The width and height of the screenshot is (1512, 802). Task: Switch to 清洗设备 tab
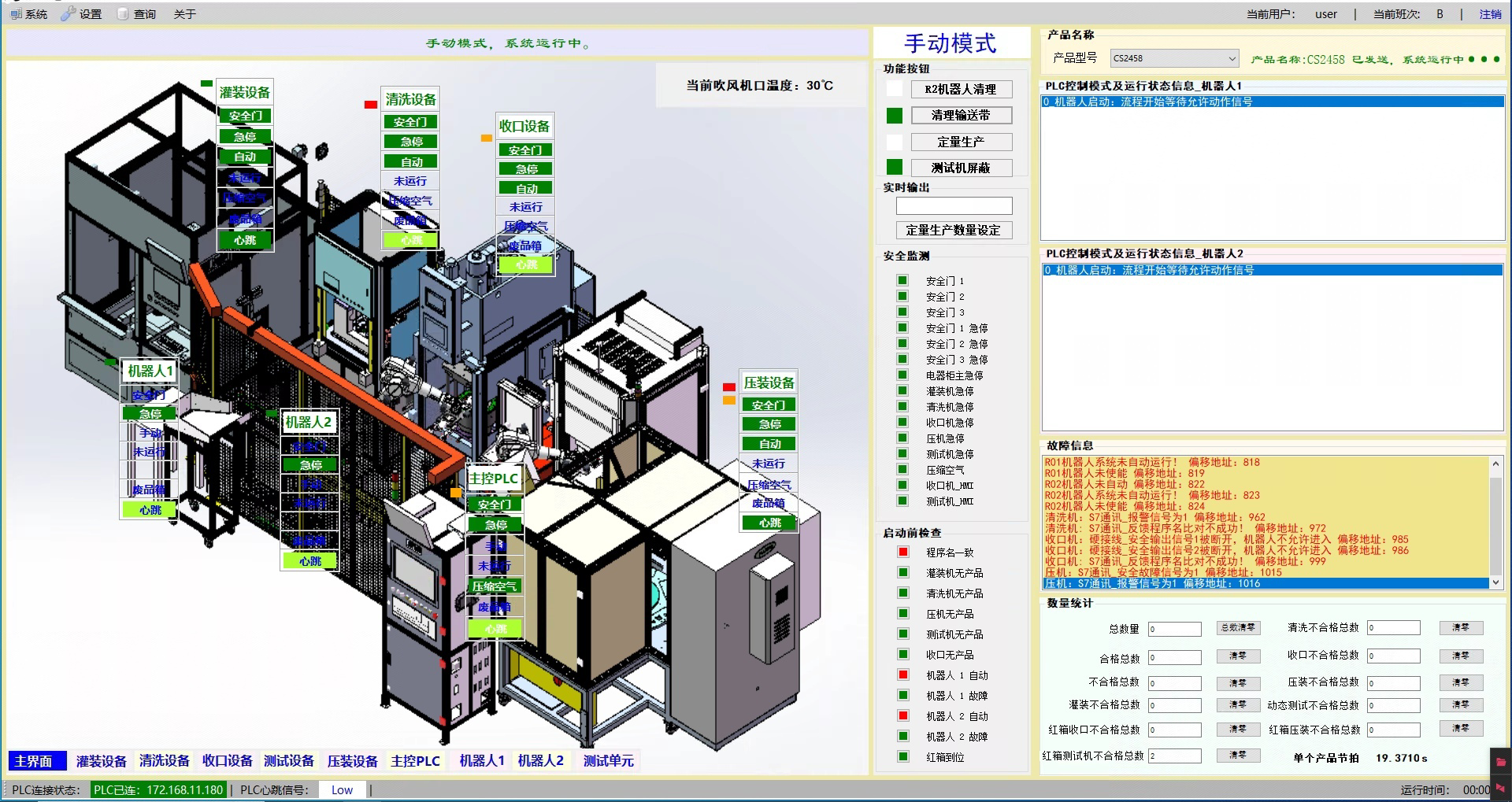(164, 761)
